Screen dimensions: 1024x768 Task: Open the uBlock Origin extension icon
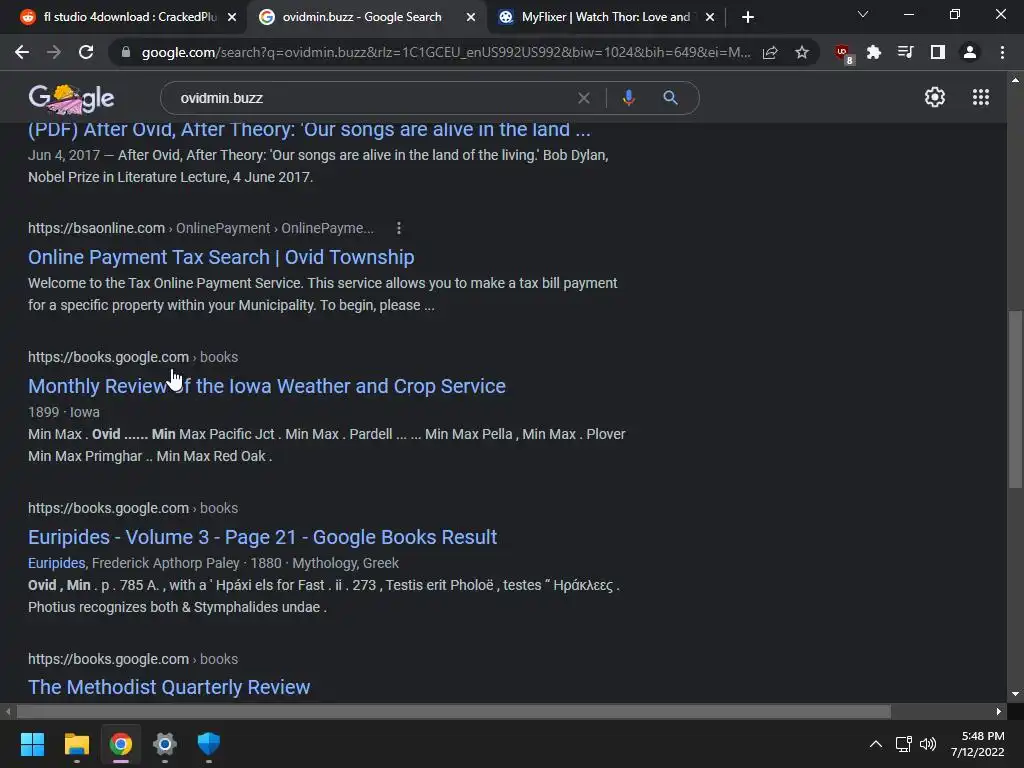click(843, 53)
